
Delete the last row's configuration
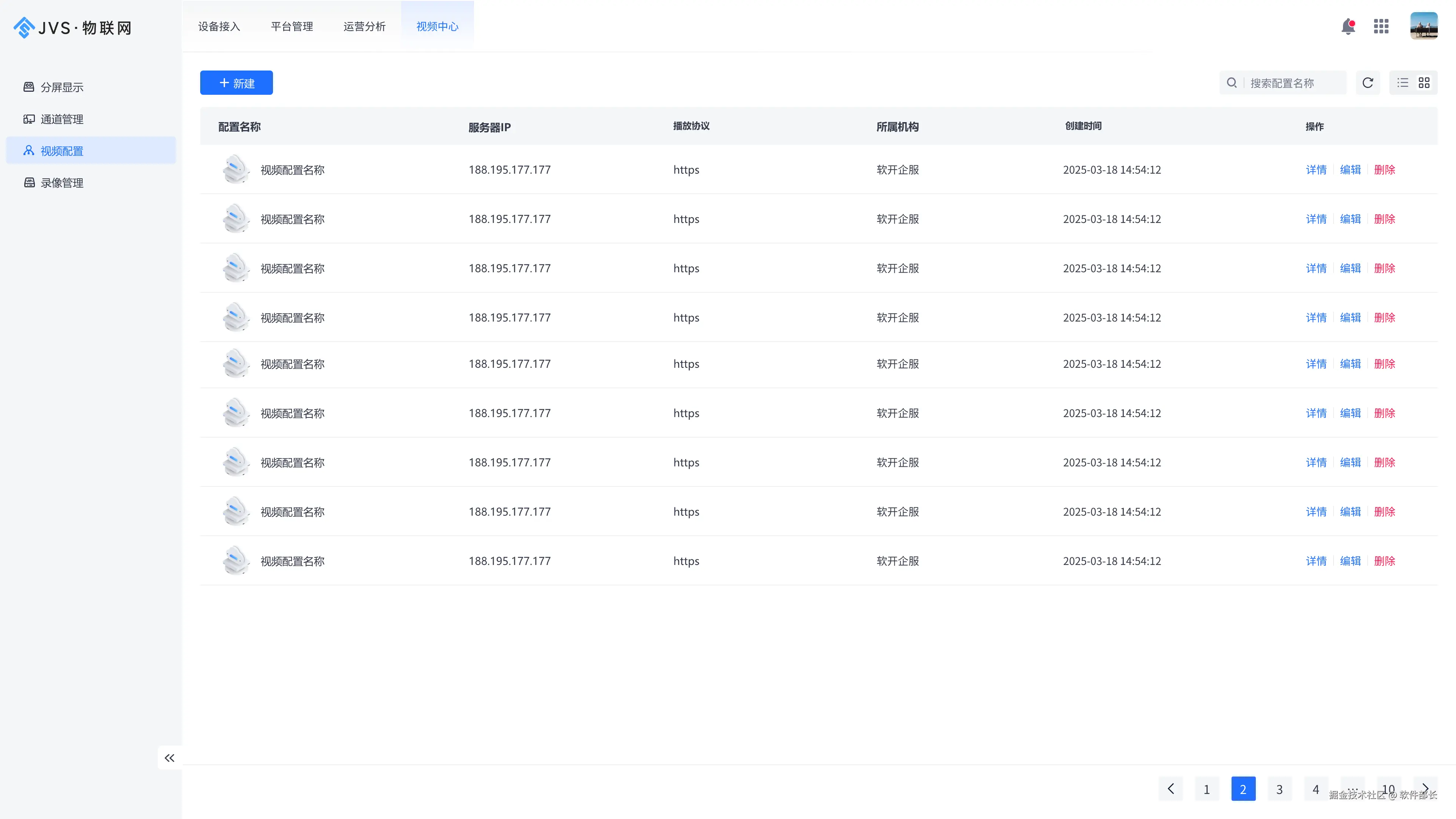[1384, 561]
